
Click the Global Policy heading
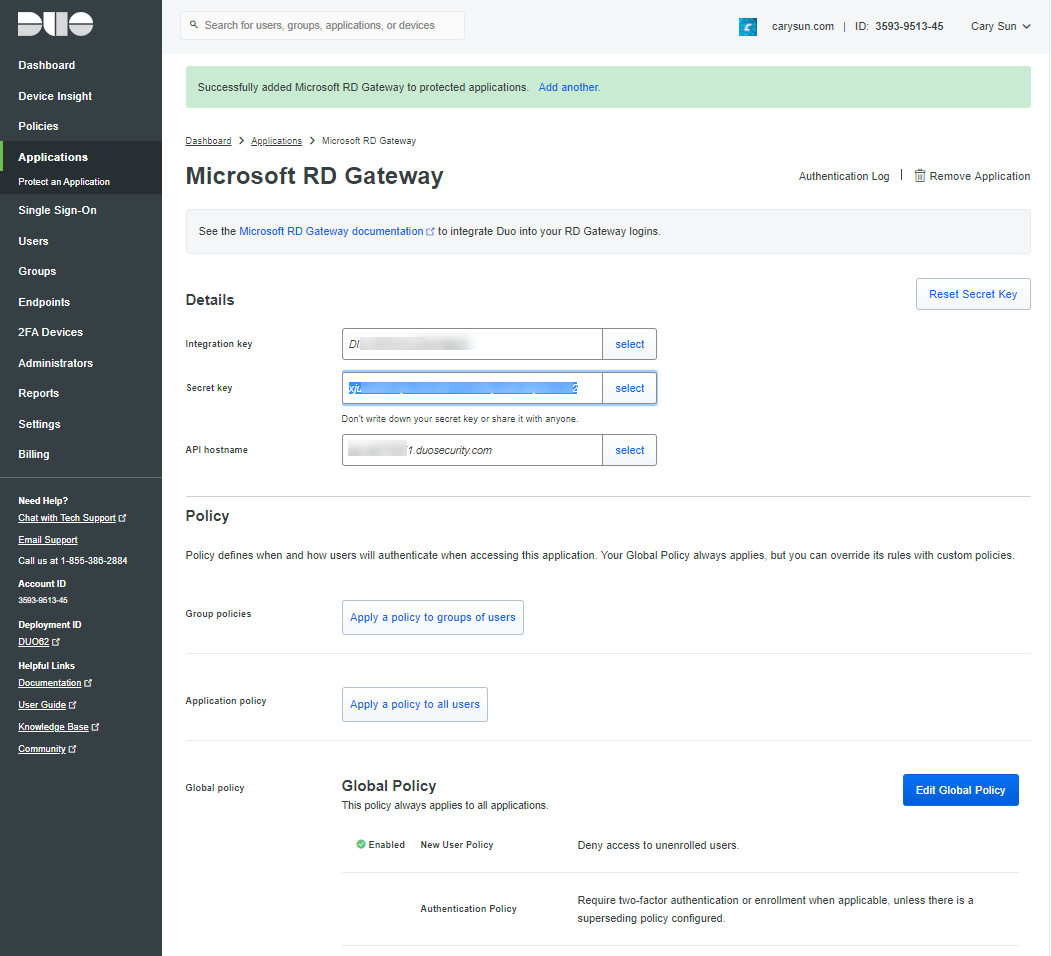pyautogui.click(x=389, y=786)
